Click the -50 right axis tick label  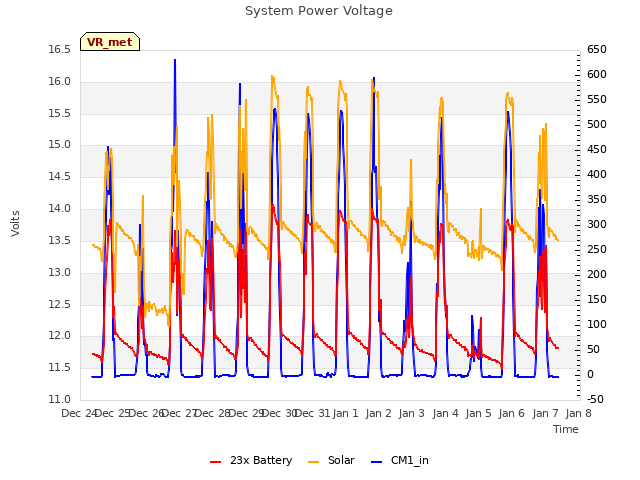tap(595, 399)
